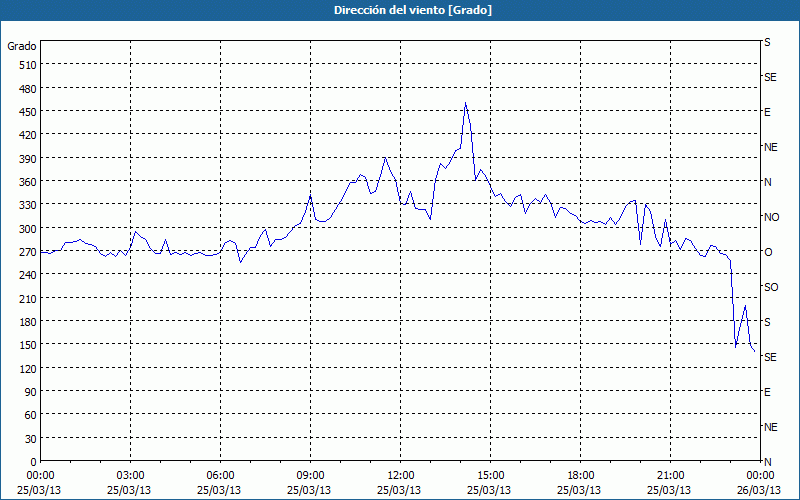
Task: Click the 90 value on the left axis
Action: point(31,392)
